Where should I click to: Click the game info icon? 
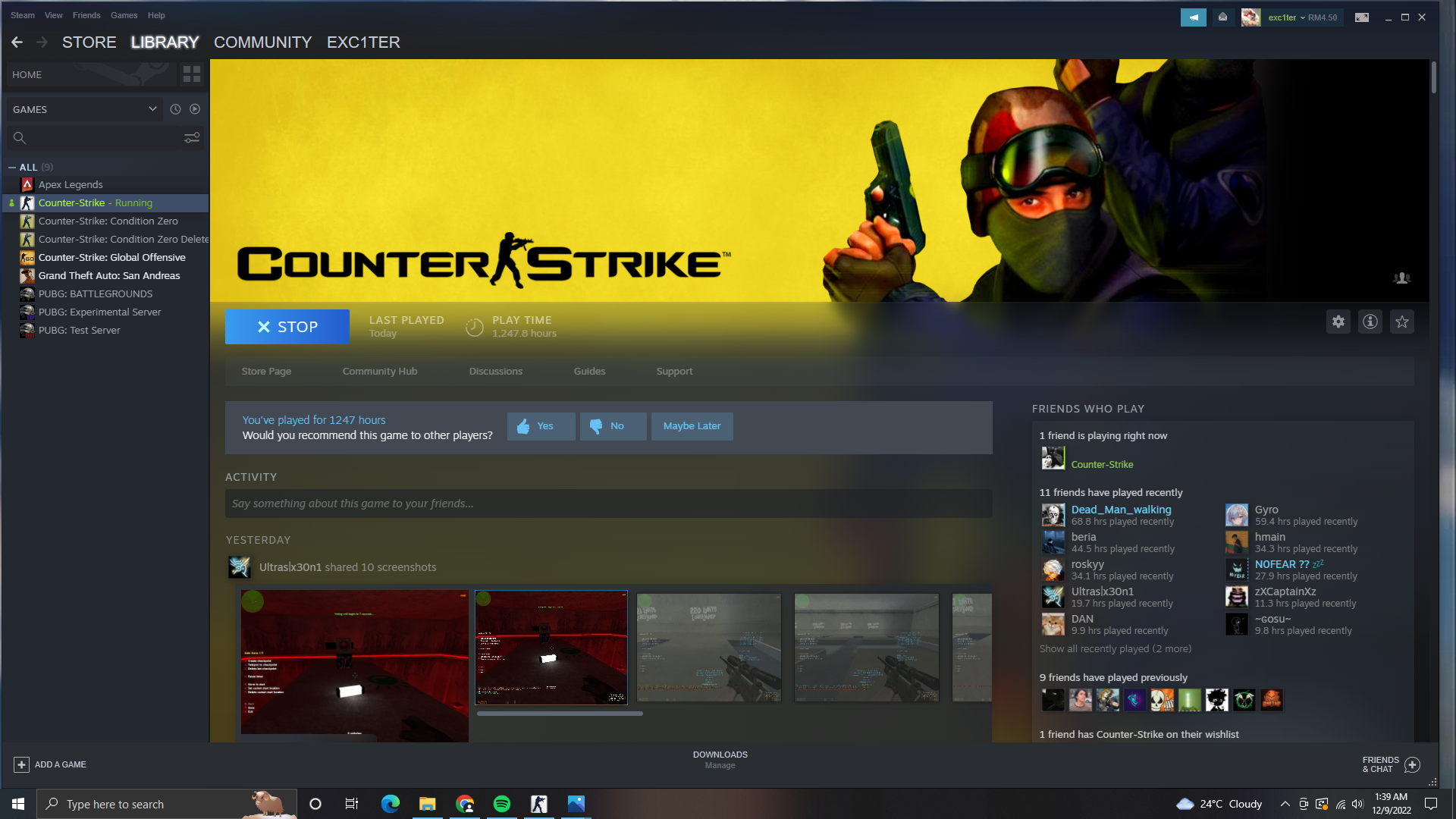(x=1370, y=322)
